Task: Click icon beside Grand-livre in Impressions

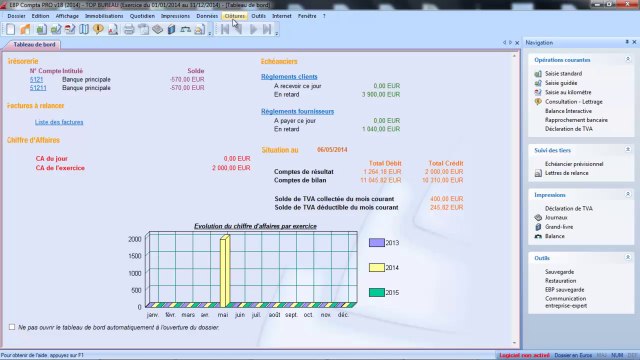Action: pos(538,227)
